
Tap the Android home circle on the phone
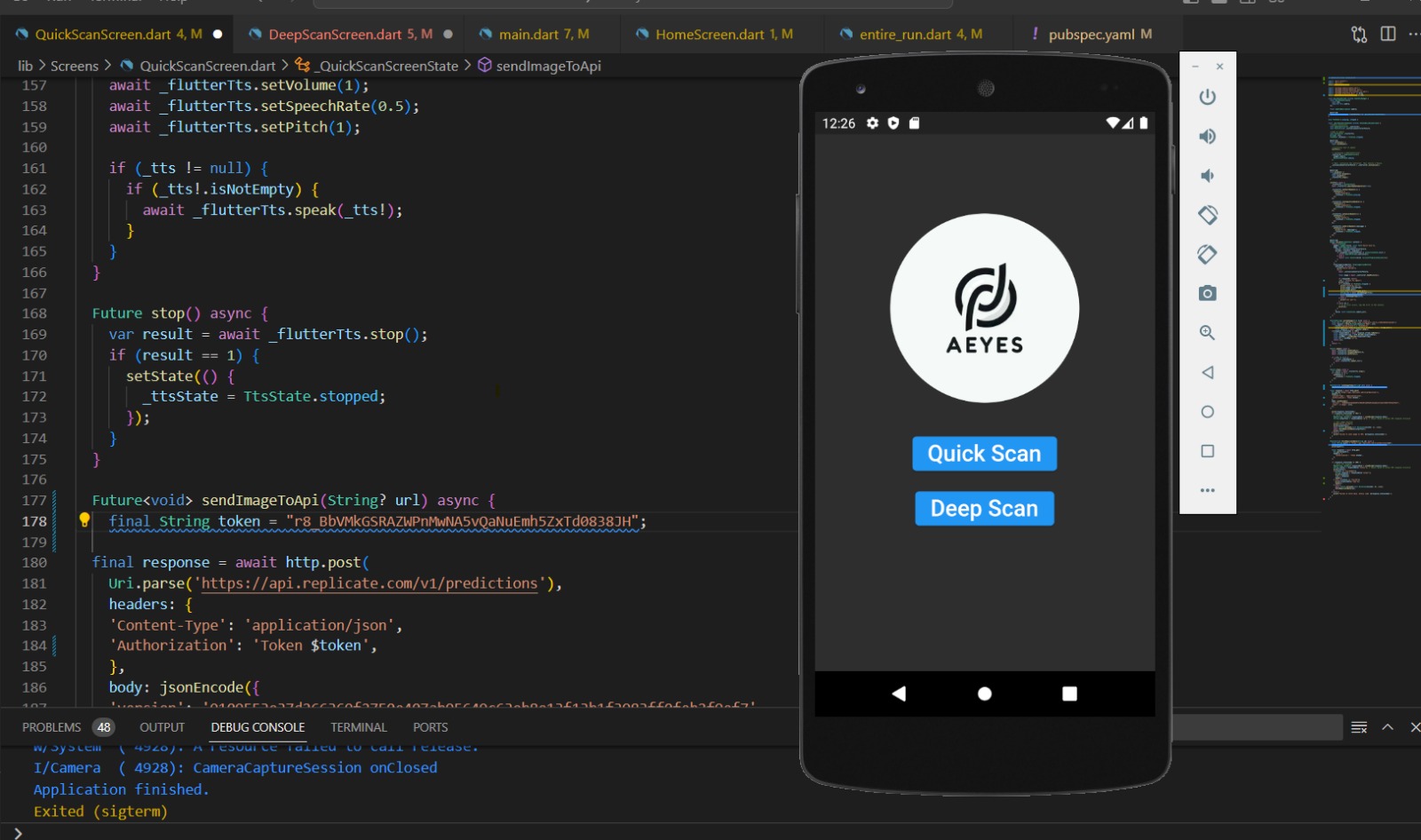pyautogui.click(x=984, y=693)
